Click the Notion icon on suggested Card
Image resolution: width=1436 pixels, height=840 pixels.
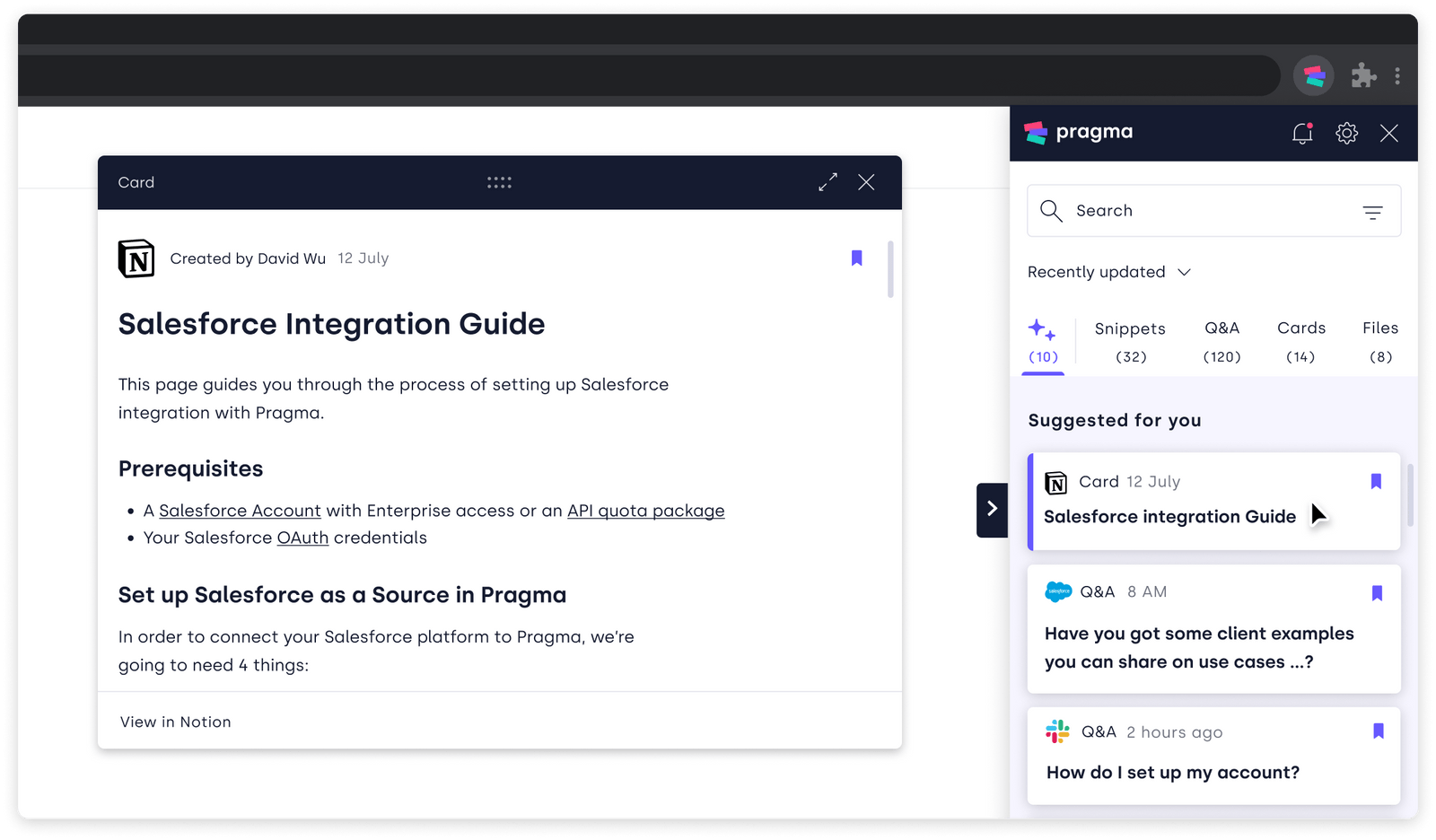(1056, 483)
